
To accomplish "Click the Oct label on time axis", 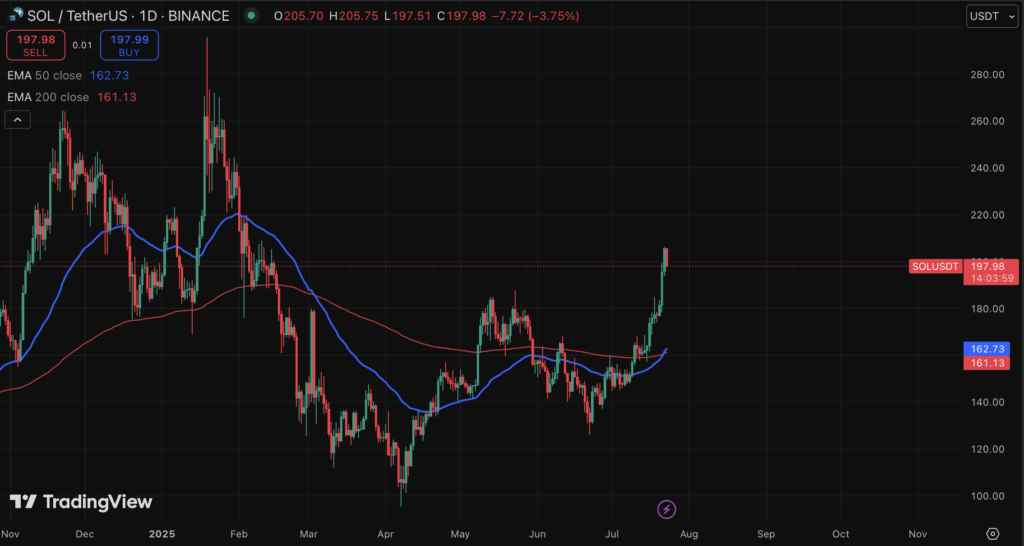I will (x=841, y=533).
